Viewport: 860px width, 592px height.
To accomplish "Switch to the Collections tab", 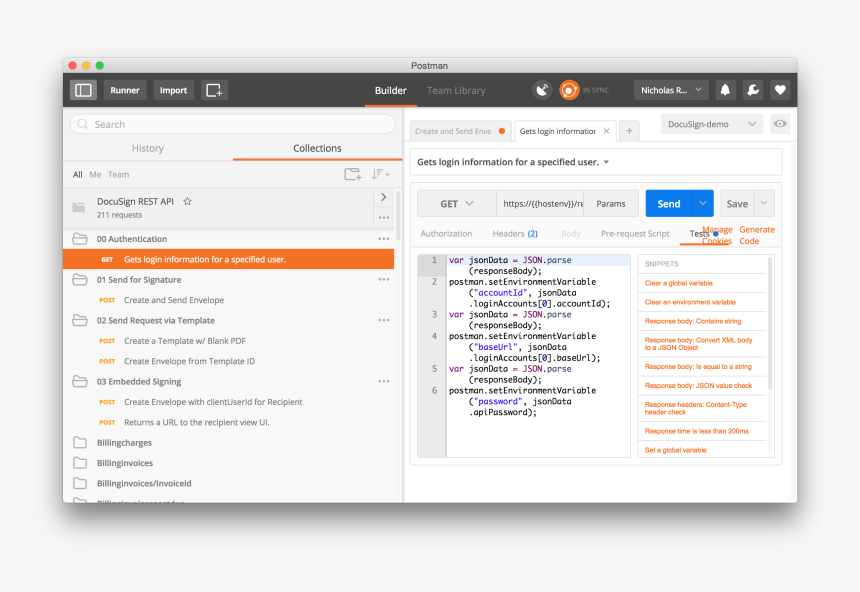I will (317, 148).
